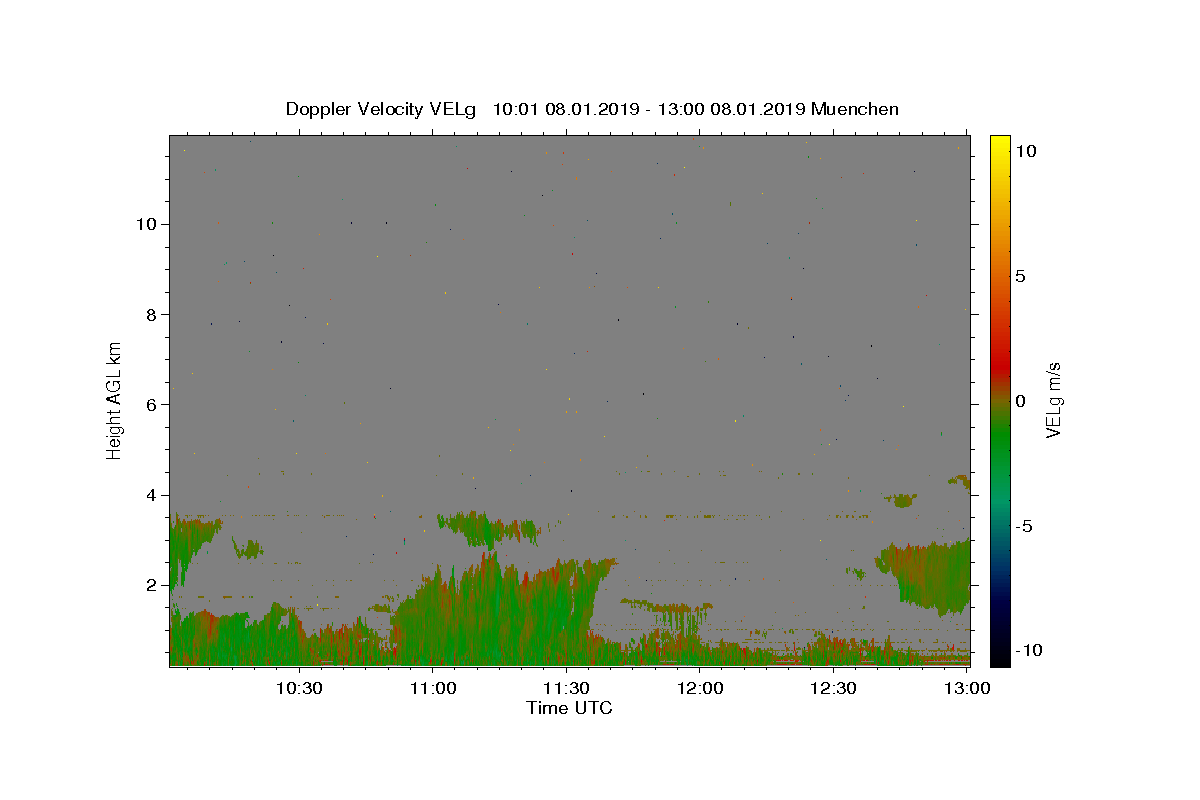Click the colorbar tick value -10

1027,650
